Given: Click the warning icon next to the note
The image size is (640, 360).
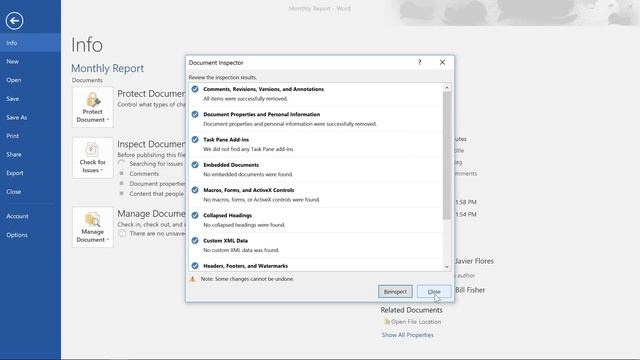Looking at the screenshot, I should click(193, 279).
